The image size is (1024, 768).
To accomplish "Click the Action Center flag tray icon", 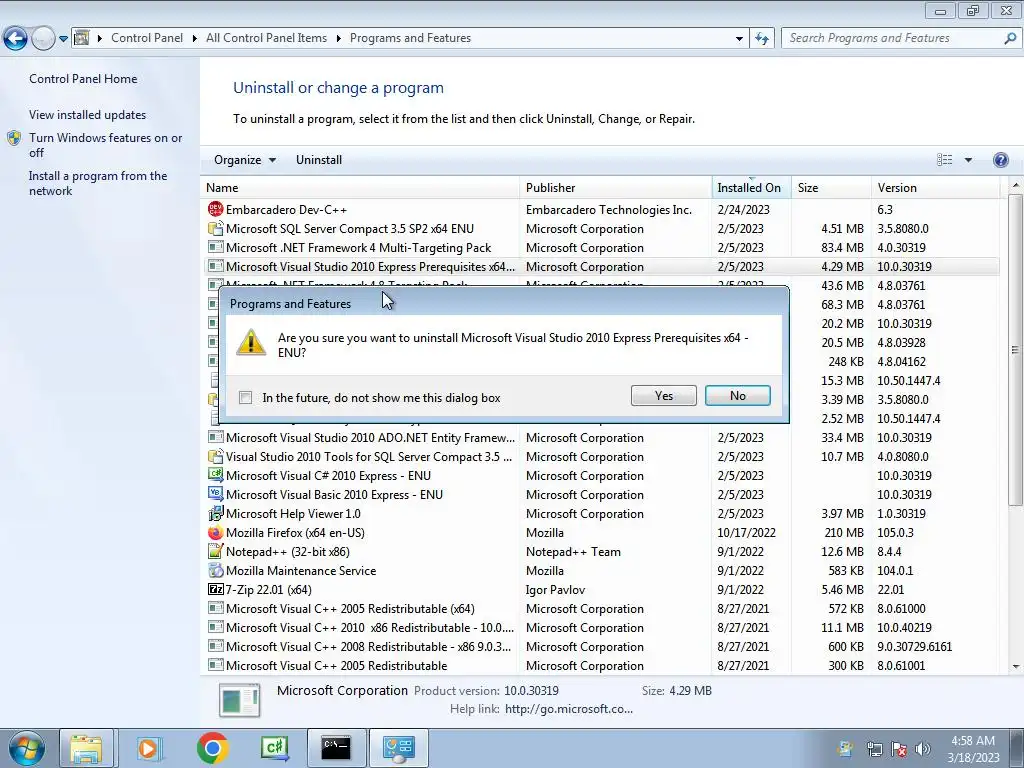I will [x=899, y=749].
